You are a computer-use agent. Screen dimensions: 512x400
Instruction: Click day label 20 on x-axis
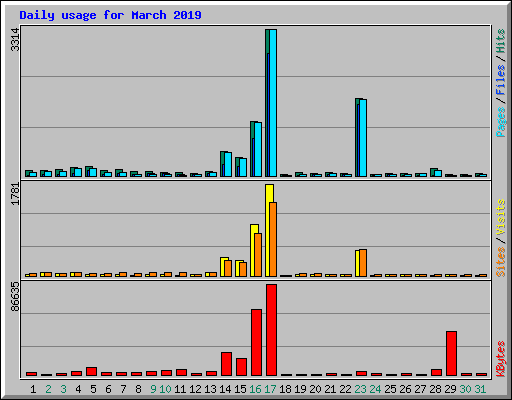point(315,389)
